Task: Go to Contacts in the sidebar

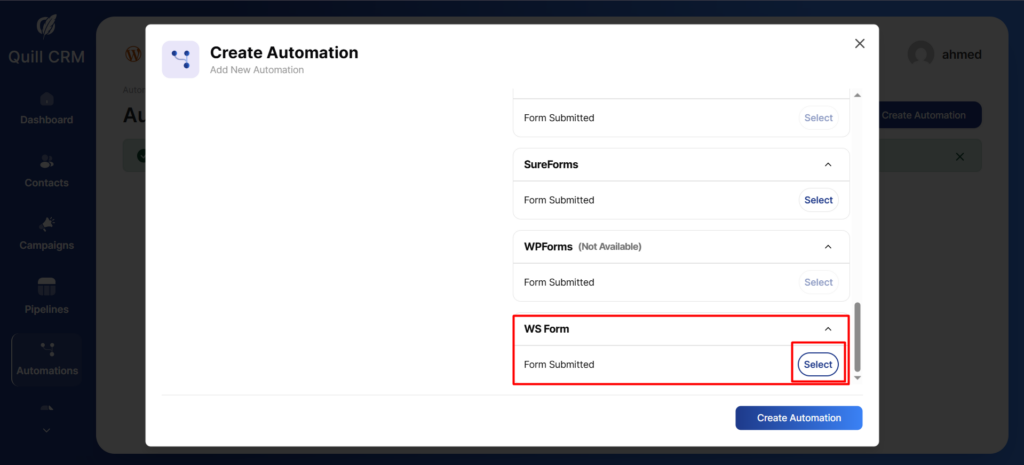Action: tap(46, 172)
